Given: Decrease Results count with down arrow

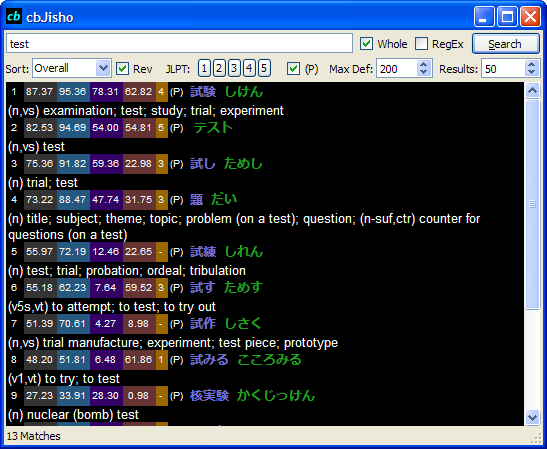Looking at the screenshot, I should (531, 72).
